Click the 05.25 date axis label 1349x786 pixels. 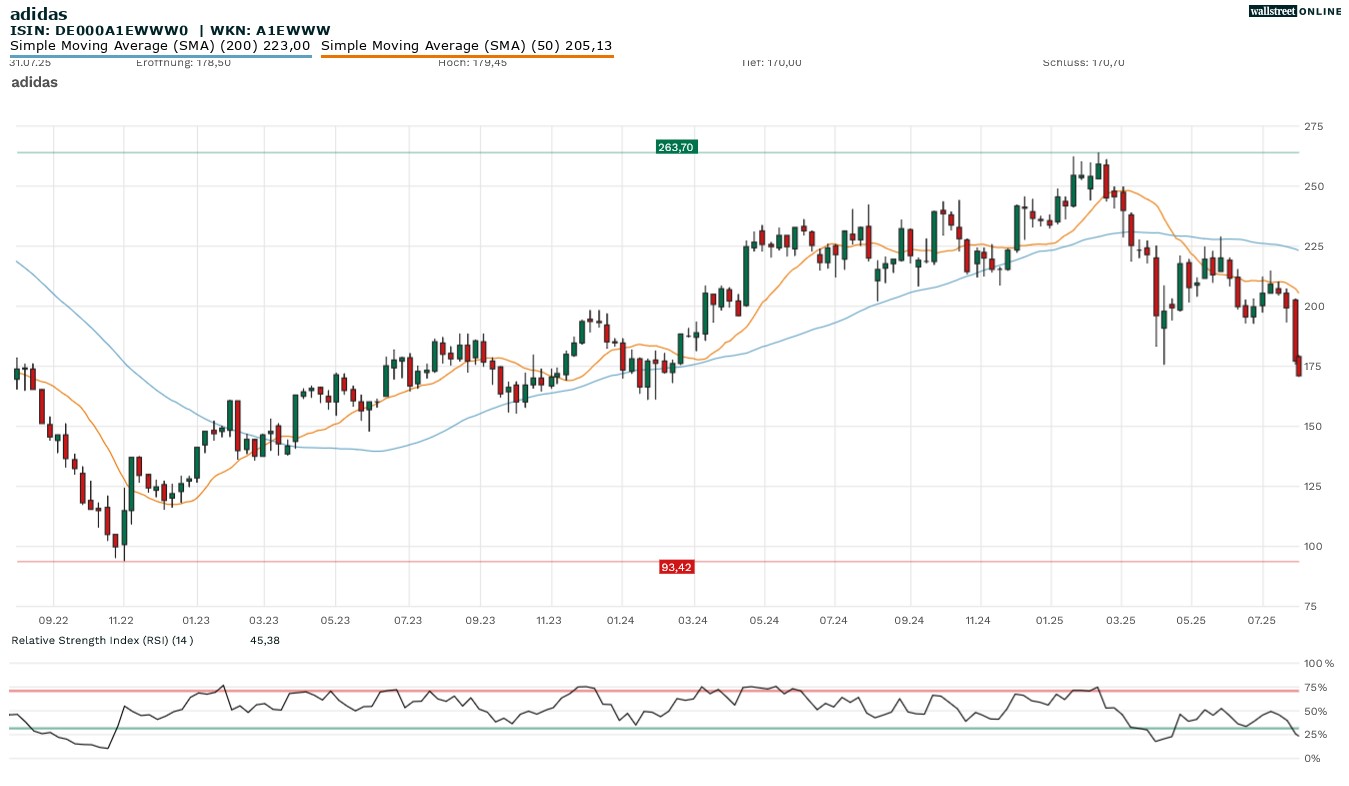click(1191, 620)
